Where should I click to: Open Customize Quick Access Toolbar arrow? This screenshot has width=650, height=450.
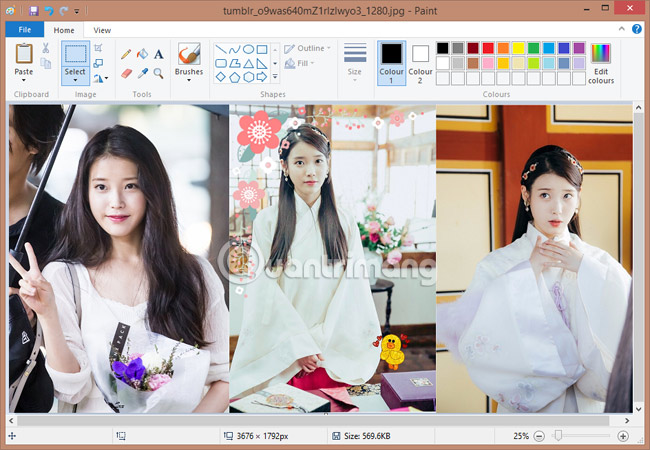(x=77, y=12)
